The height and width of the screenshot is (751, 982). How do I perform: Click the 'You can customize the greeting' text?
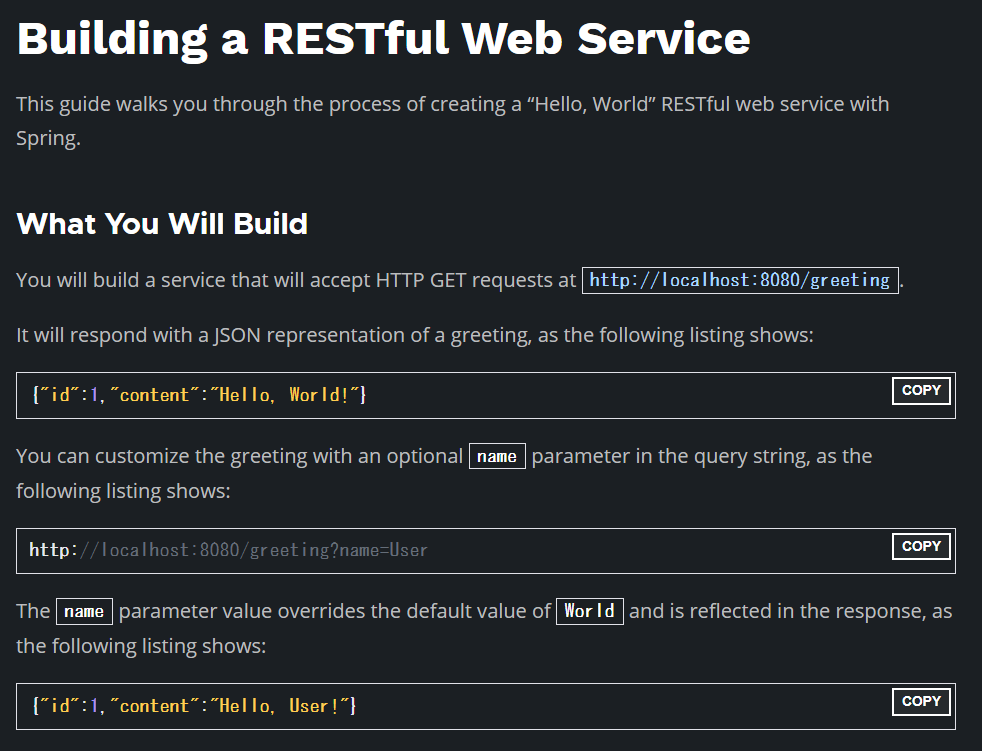(x=240, y=457)
